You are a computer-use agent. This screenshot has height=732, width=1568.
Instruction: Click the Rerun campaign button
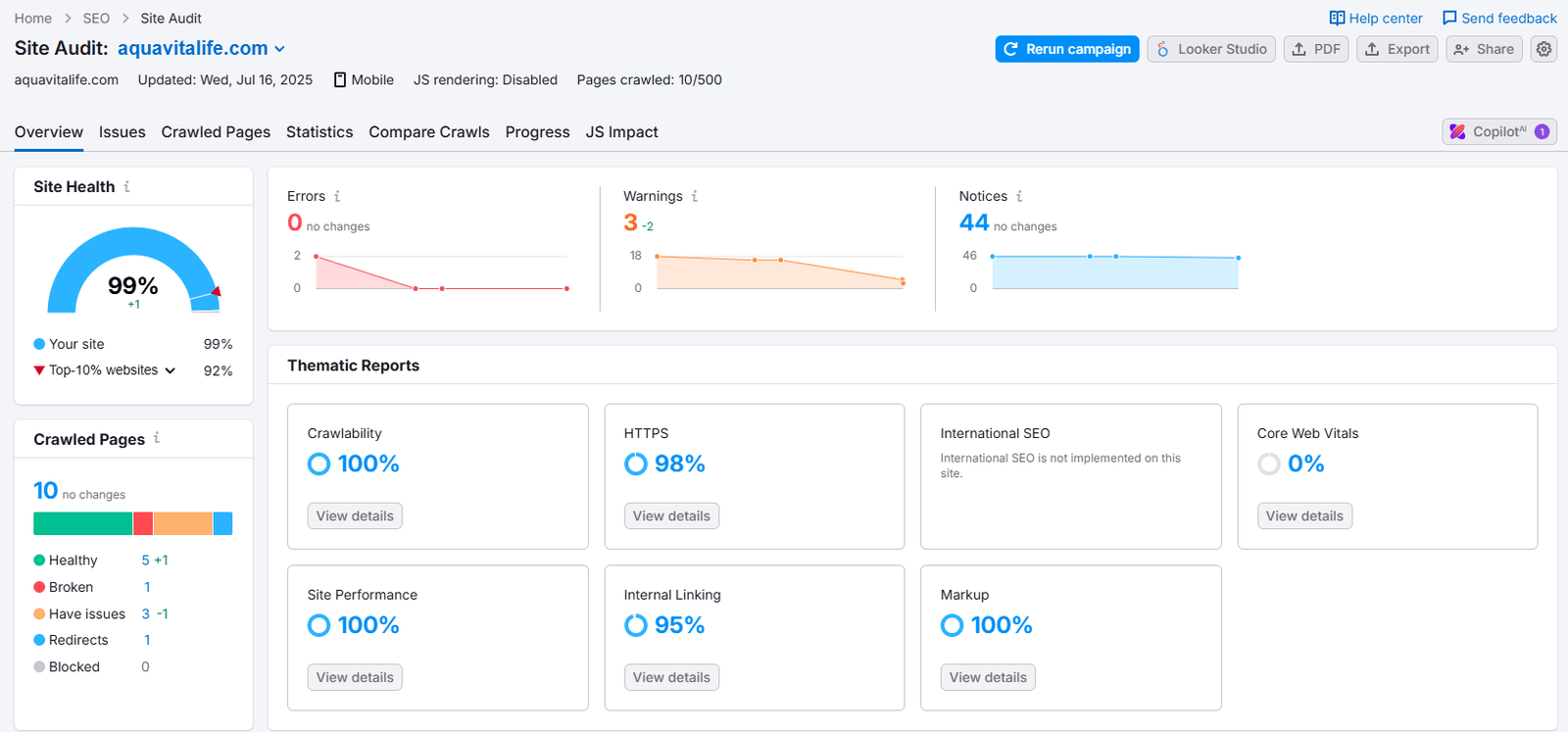pos(1067,49)
